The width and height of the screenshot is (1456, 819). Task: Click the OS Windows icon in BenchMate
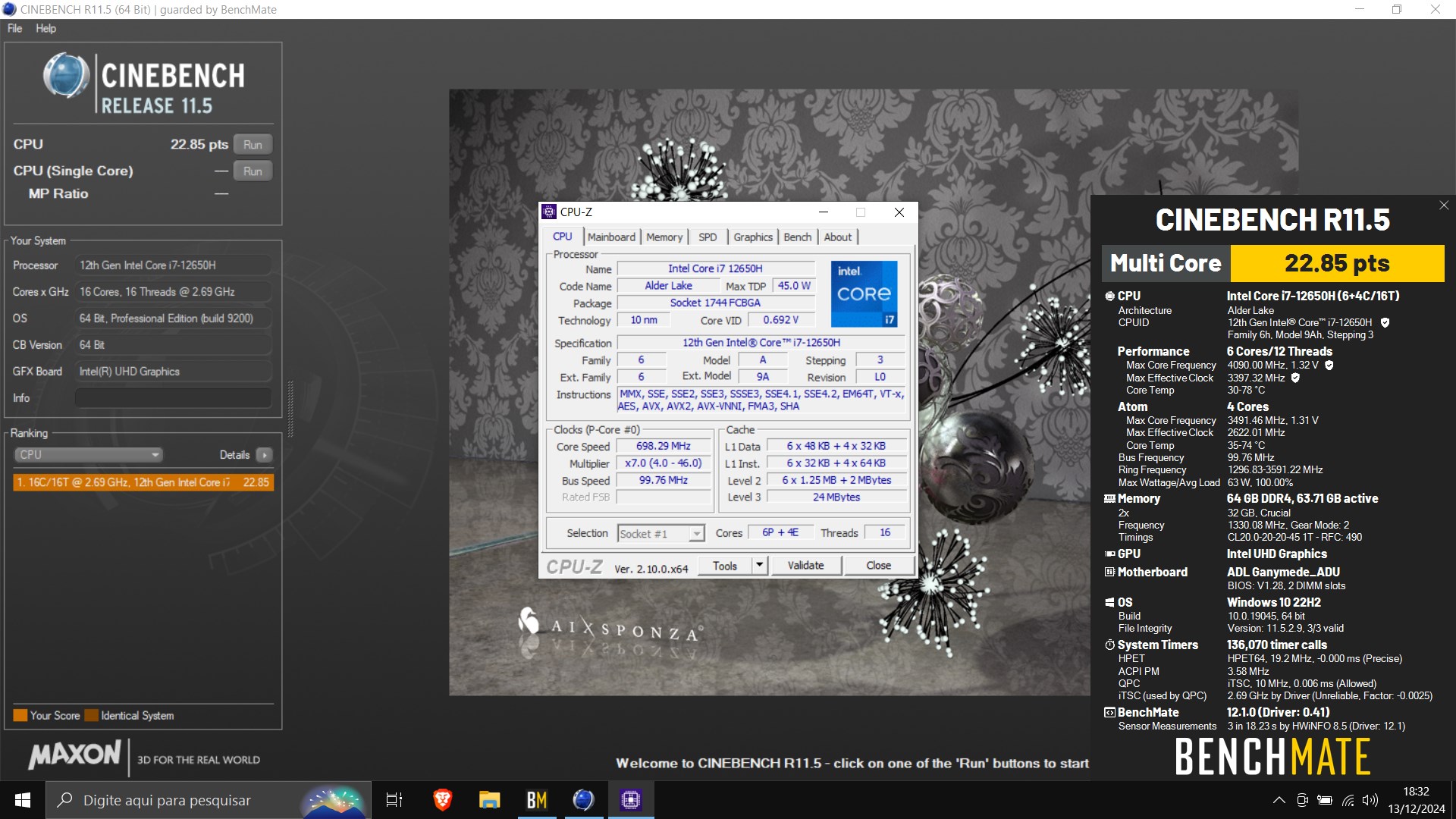[1109, 603]
